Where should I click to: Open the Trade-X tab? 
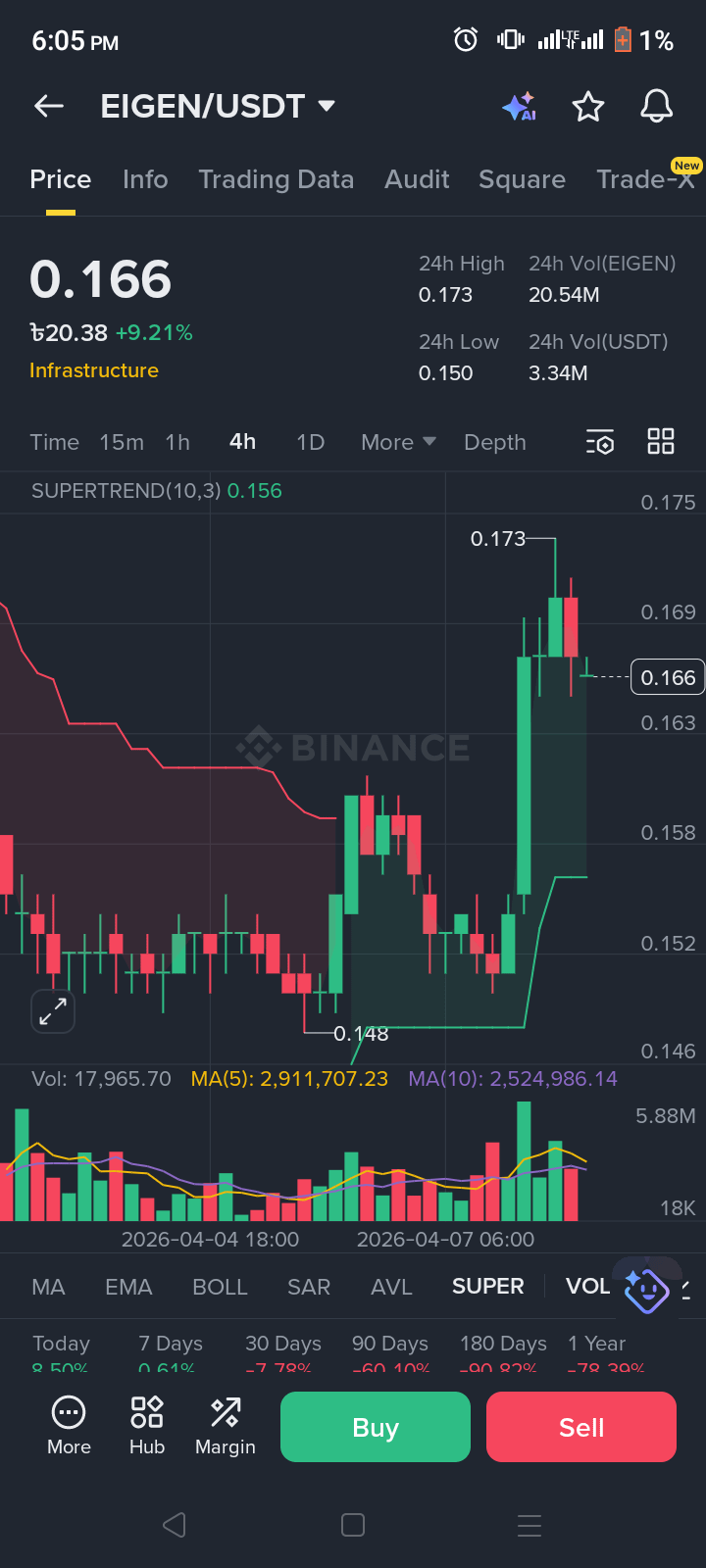tap(645, 179)
